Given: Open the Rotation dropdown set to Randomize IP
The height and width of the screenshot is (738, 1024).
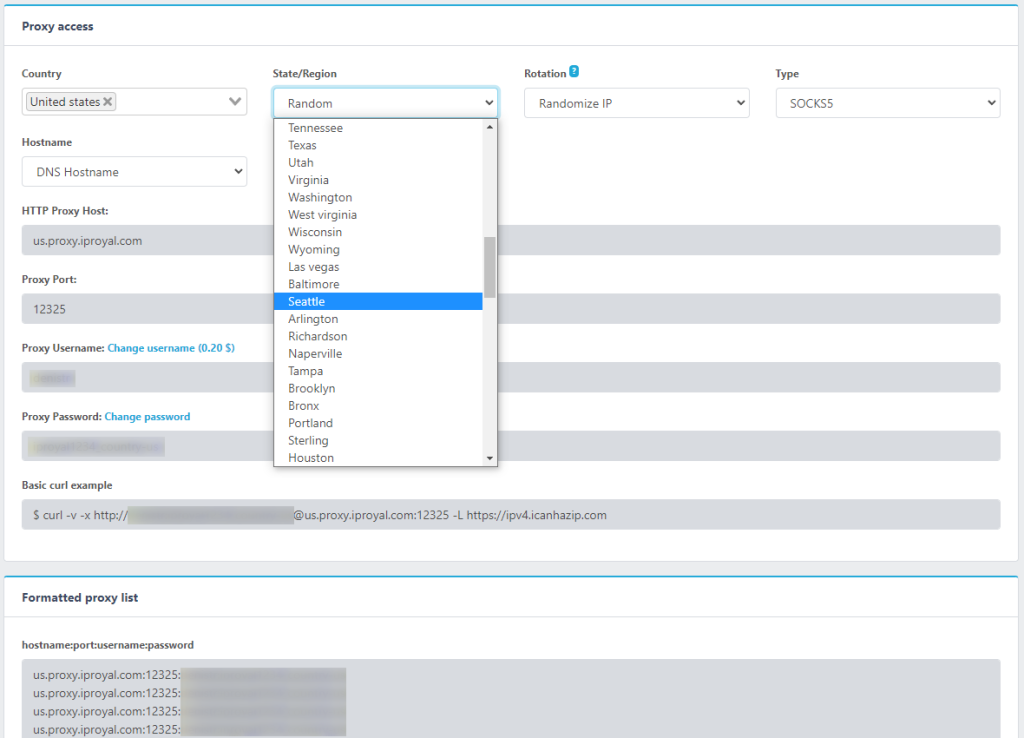Looking at the screenshot, I should click(x=637, y=103).
